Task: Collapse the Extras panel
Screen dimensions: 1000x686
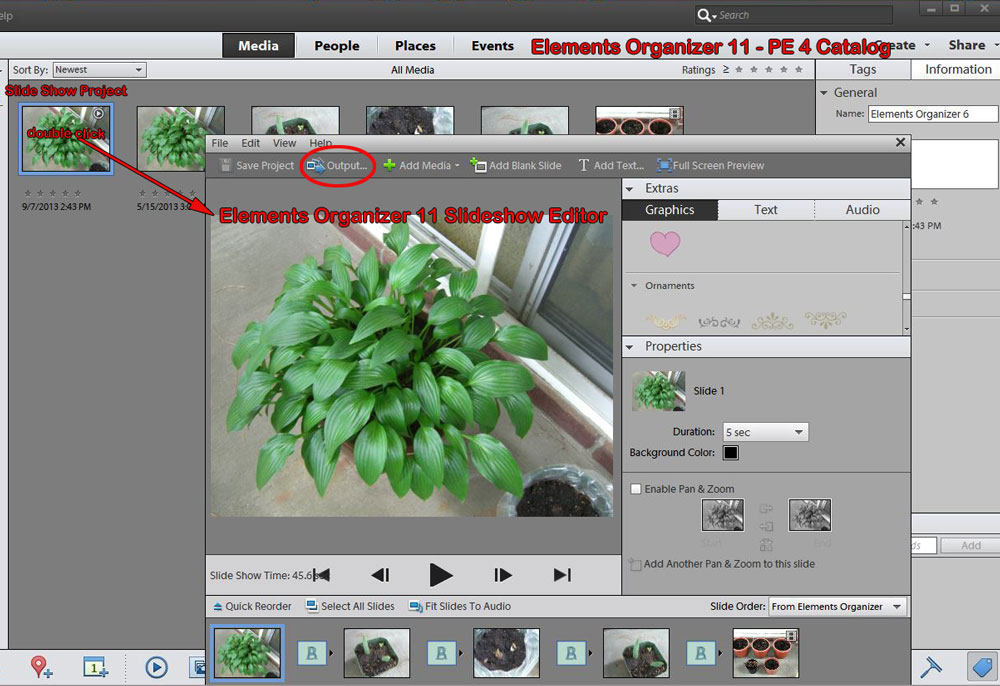Action: click(x=630, y=189)
